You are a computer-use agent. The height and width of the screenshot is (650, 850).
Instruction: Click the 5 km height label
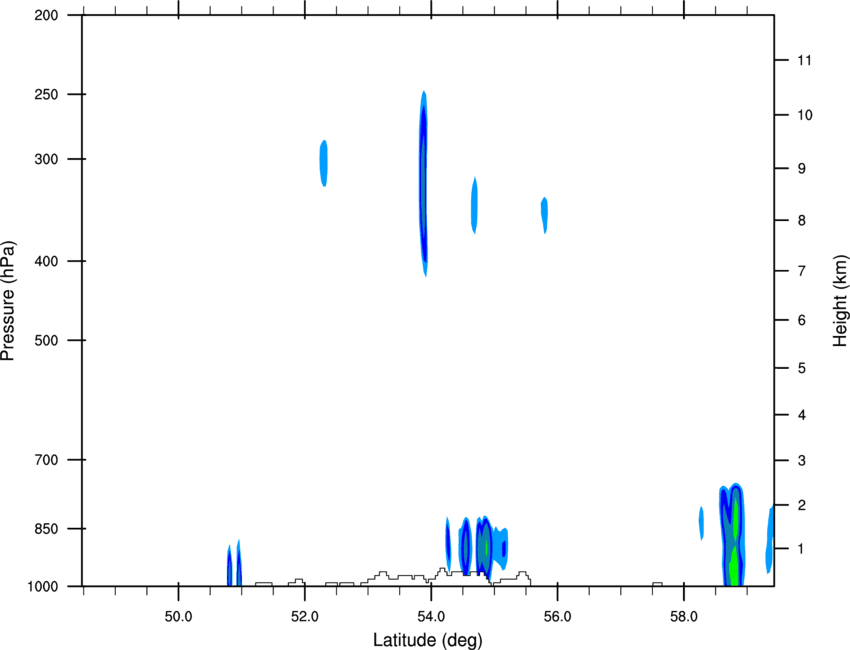click(802, 369)
